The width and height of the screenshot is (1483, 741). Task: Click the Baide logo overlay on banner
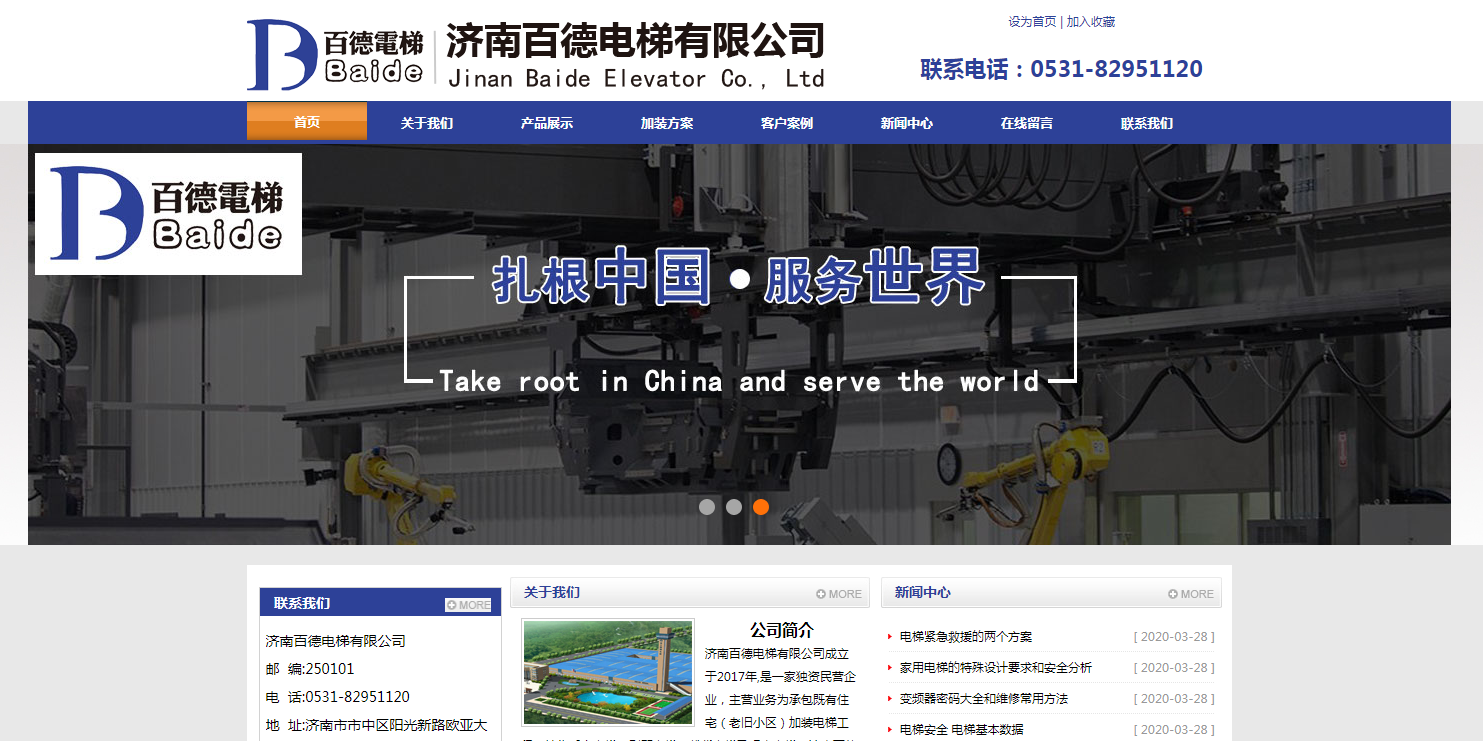pos(168,213)
